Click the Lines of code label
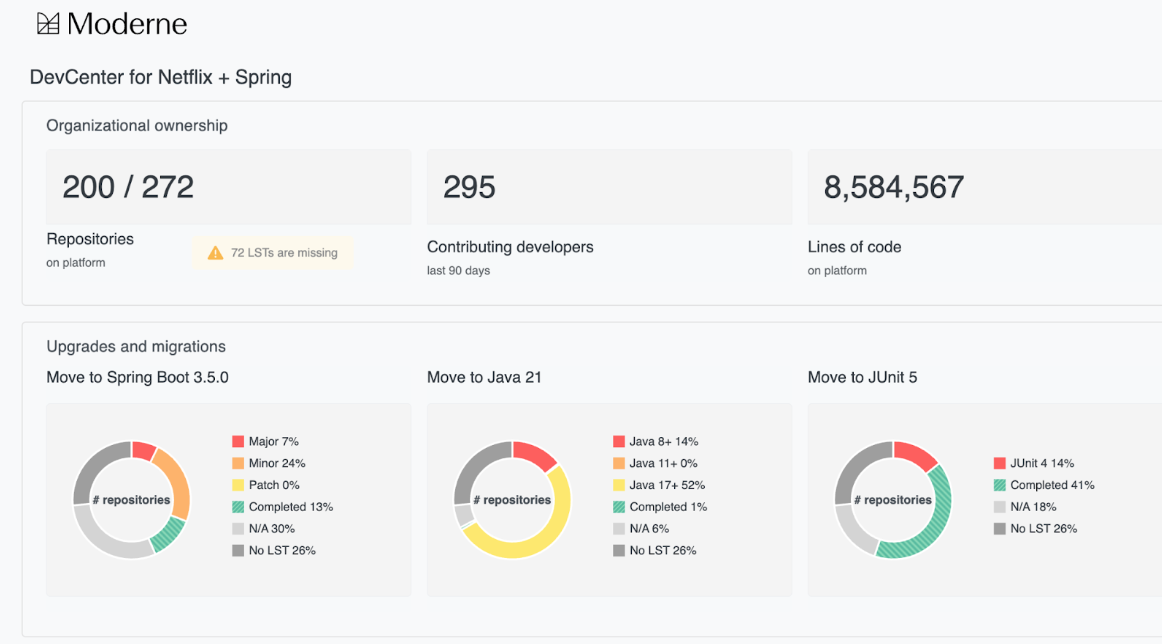 (854, 247)
